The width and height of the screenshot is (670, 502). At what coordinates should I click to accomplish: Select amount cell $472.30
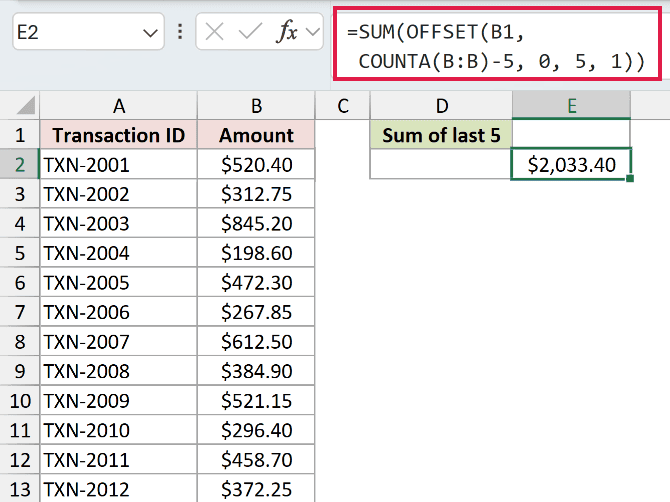point(256,282)
